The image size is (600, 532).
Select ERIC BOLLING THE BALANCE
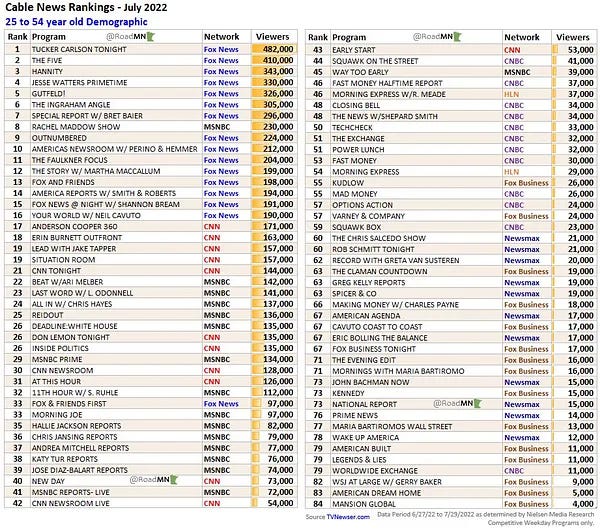pyautogui.click(x=380, y=339)
